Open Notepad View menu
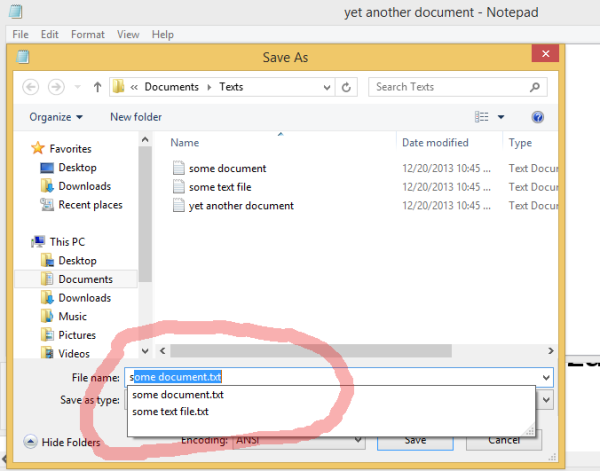The width and height of the screenshot is (600, 471). pos(128,34)
